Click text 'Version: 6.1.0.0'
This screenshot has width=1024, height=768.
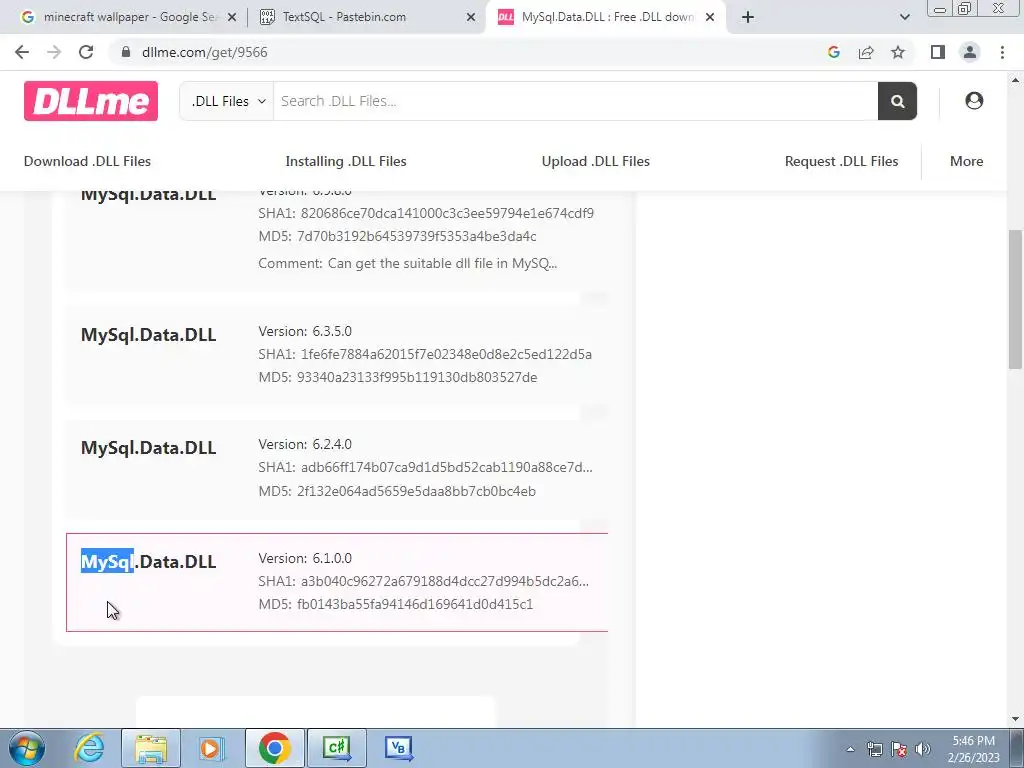pyautogui.click(x=305, y=558)
